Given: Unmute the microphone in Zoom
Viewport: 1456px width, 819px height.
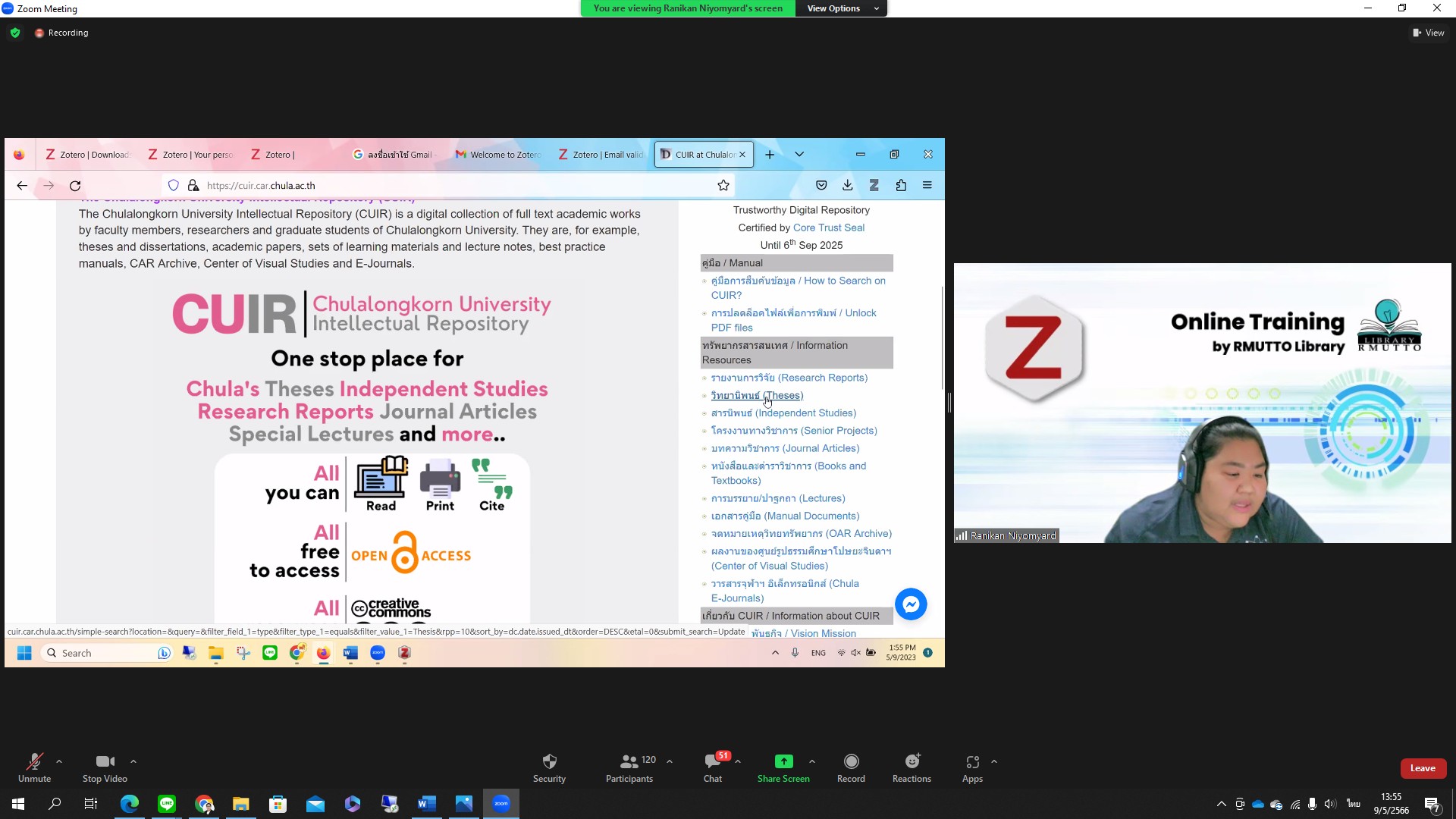Looking at the screenshot, I should click(x=34, y=767).
